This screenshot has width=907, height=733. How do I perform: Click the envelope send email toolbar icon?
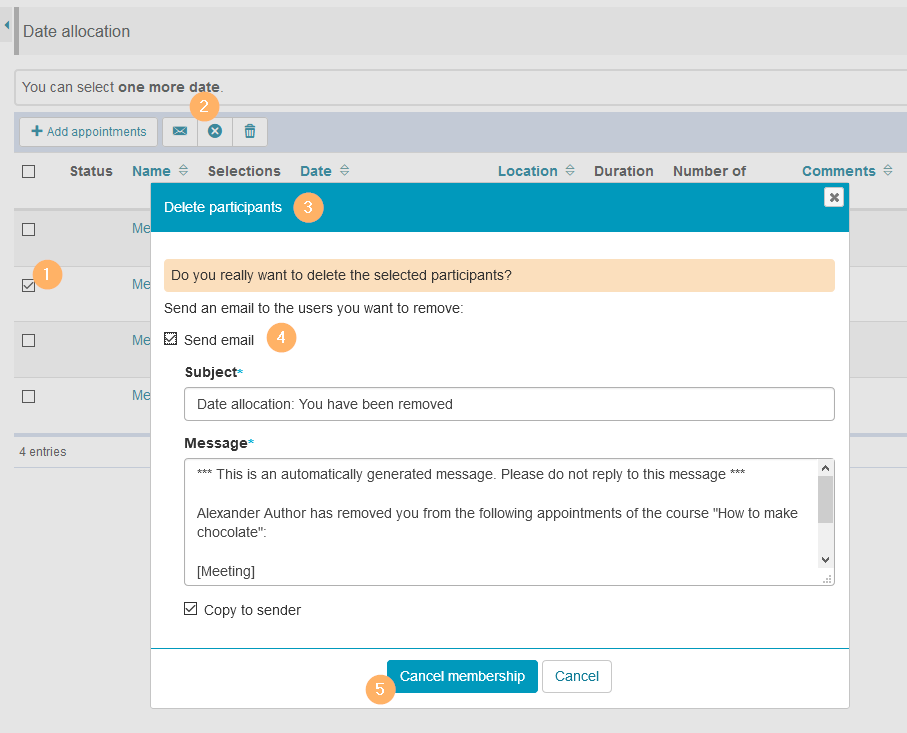[180, 131]
